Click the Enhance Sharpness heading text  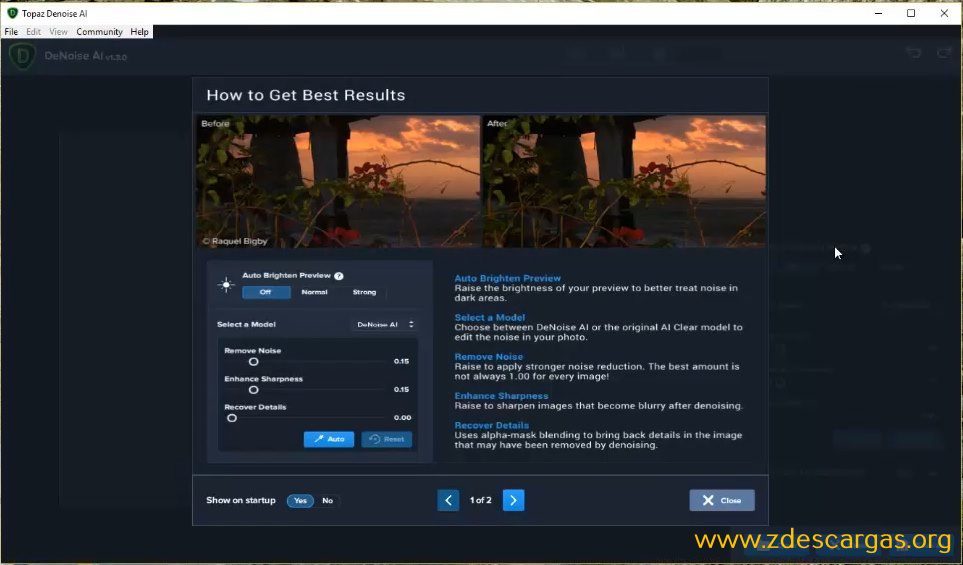pyautogui.click(x=501, y=396)
